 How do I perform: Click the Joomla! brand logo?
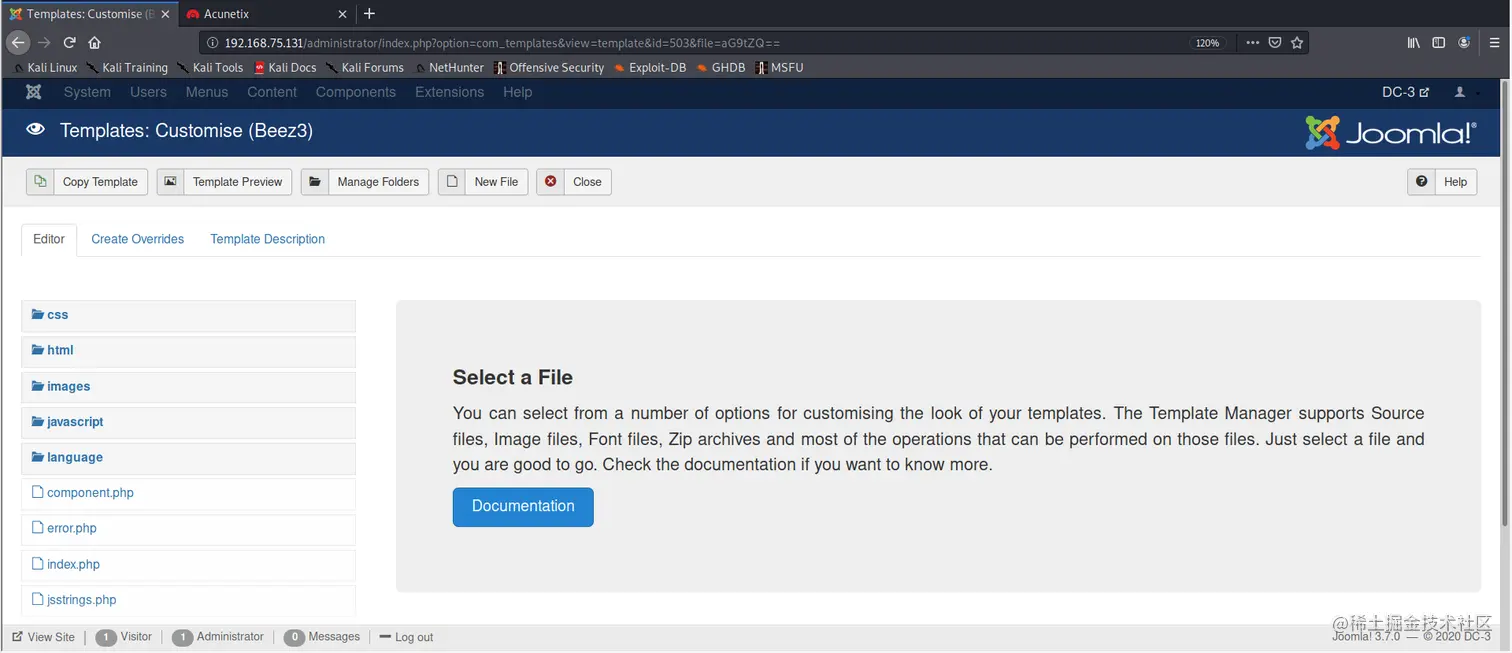click(x=1391, y=132)
